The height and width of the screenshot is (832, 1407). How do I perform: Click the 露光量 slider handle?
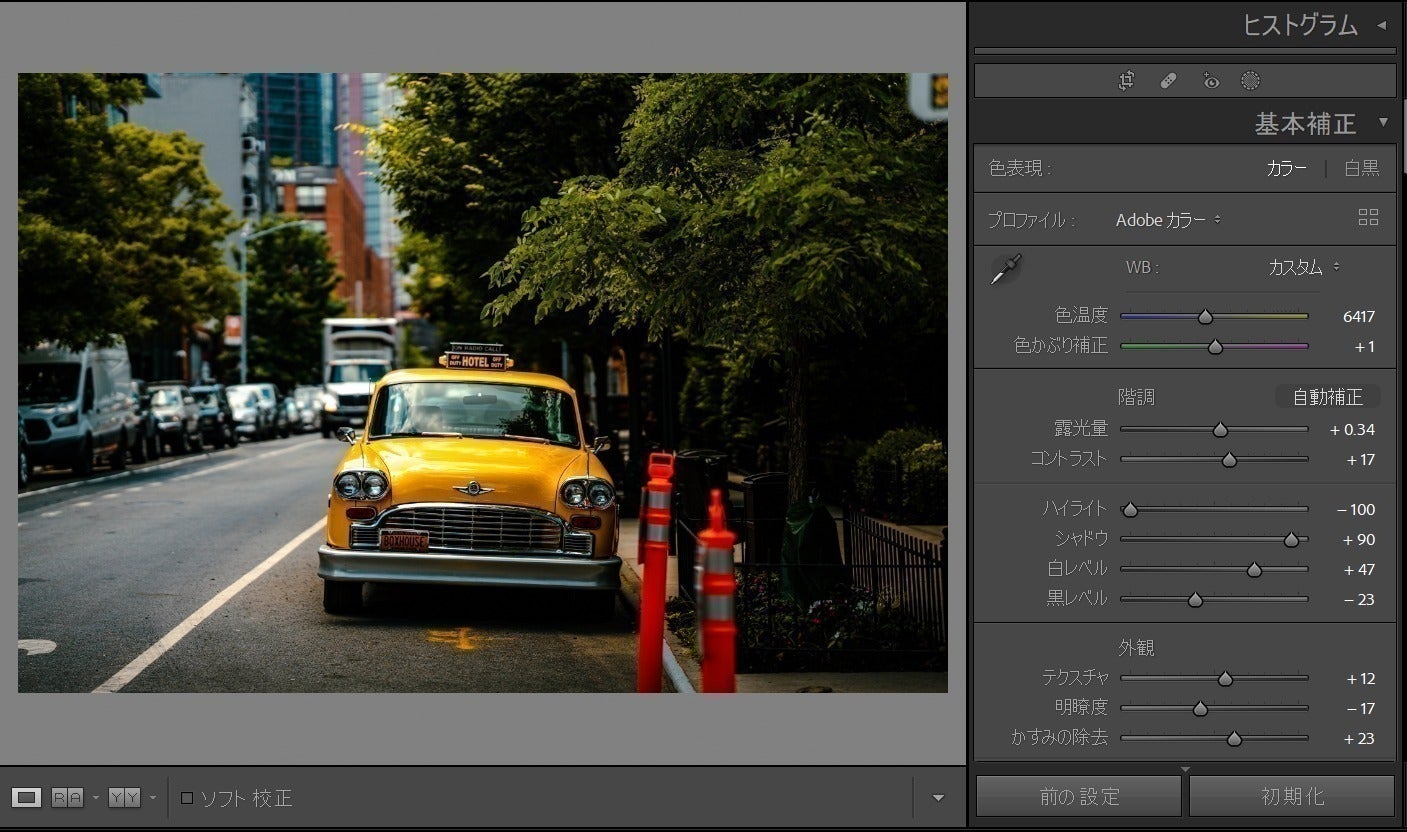[x=1220, y=430]
